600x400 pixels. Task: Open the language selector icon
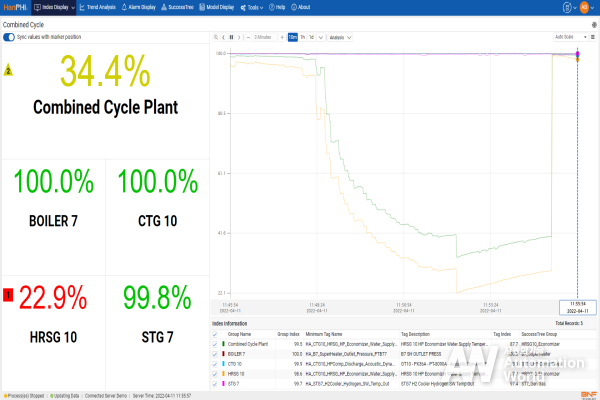coord(569,7)
